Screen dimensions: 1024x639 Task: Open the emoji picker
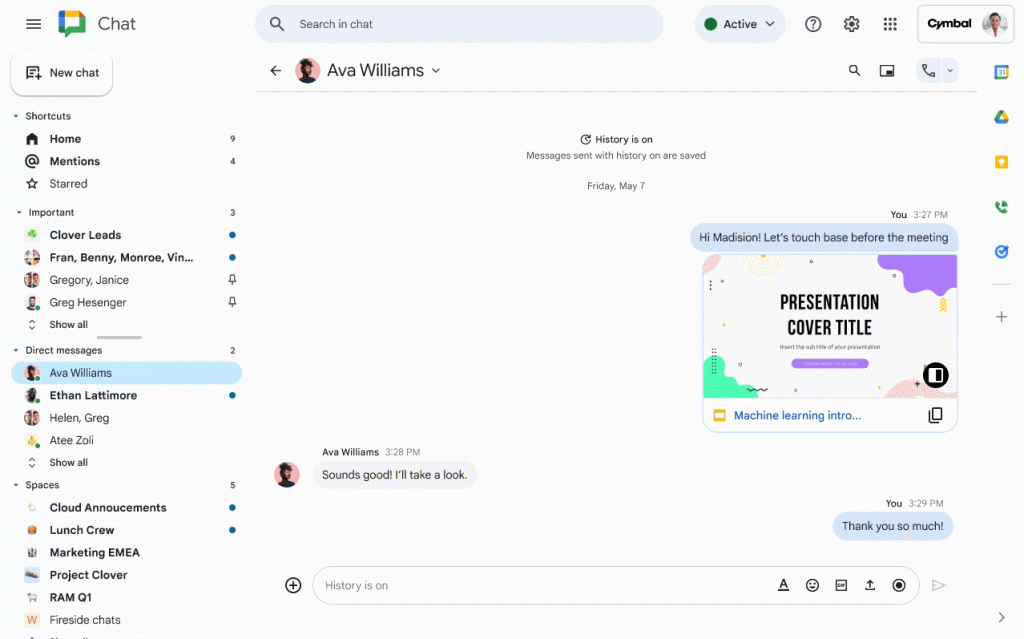point(812,585)
